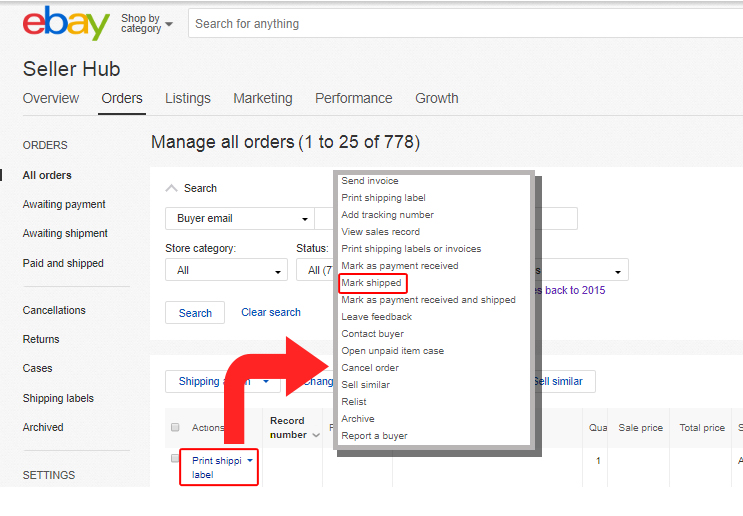Click the Clear search link
Viewport: 743px width, 516px height.
pos(271,312)
